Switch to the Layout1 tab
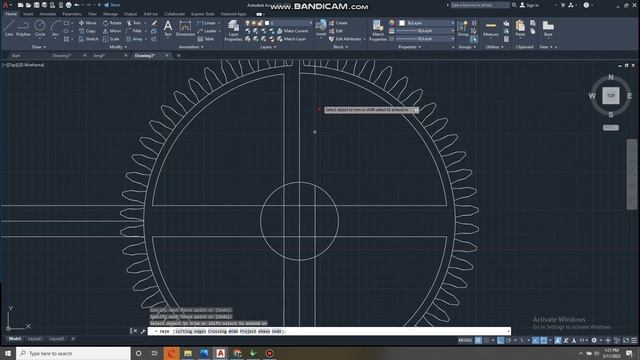 (35, 339)
